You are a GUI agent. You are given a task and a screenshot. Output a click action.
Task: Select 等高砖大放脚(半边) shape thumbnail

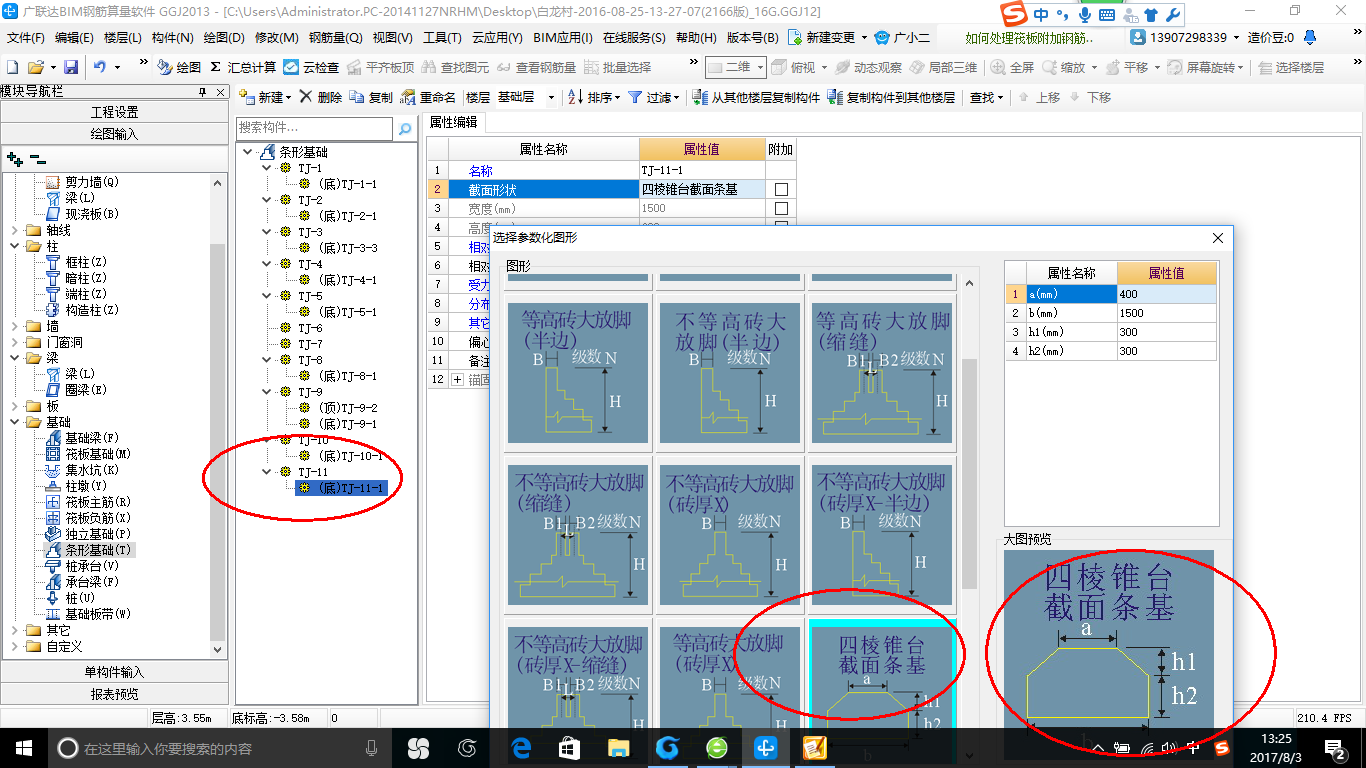[577, 373]
